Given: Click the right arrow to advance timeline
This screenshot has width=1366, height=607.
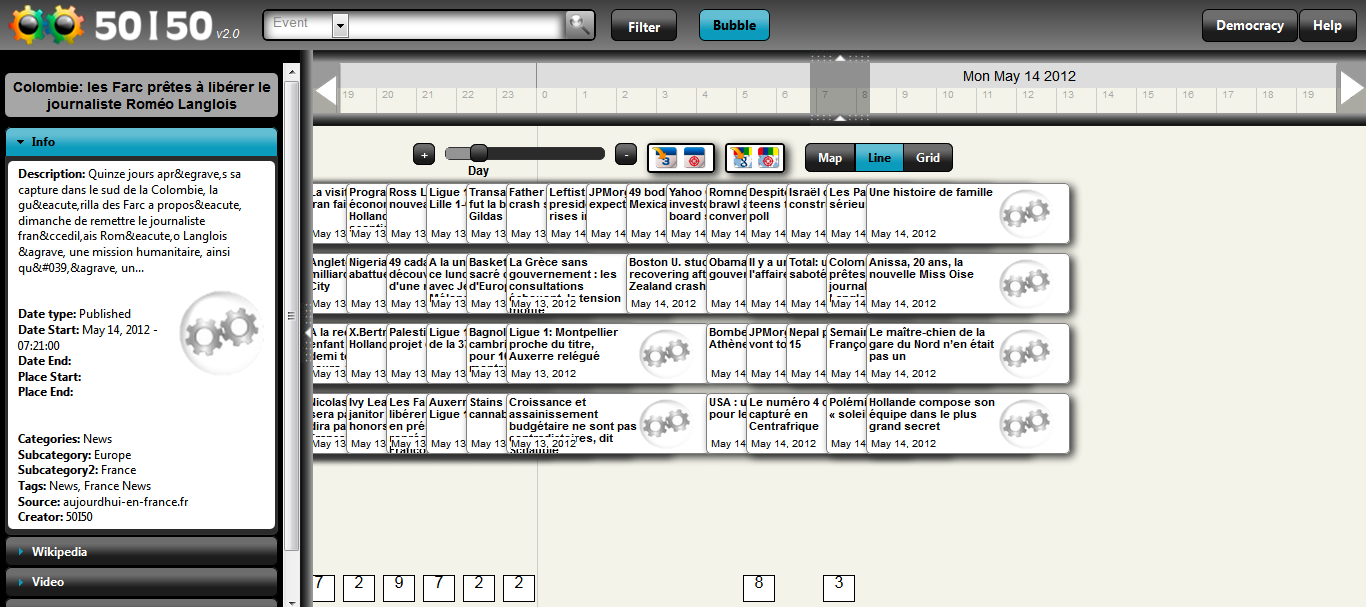Looking at the screenshot, I should pos(1351,90).
